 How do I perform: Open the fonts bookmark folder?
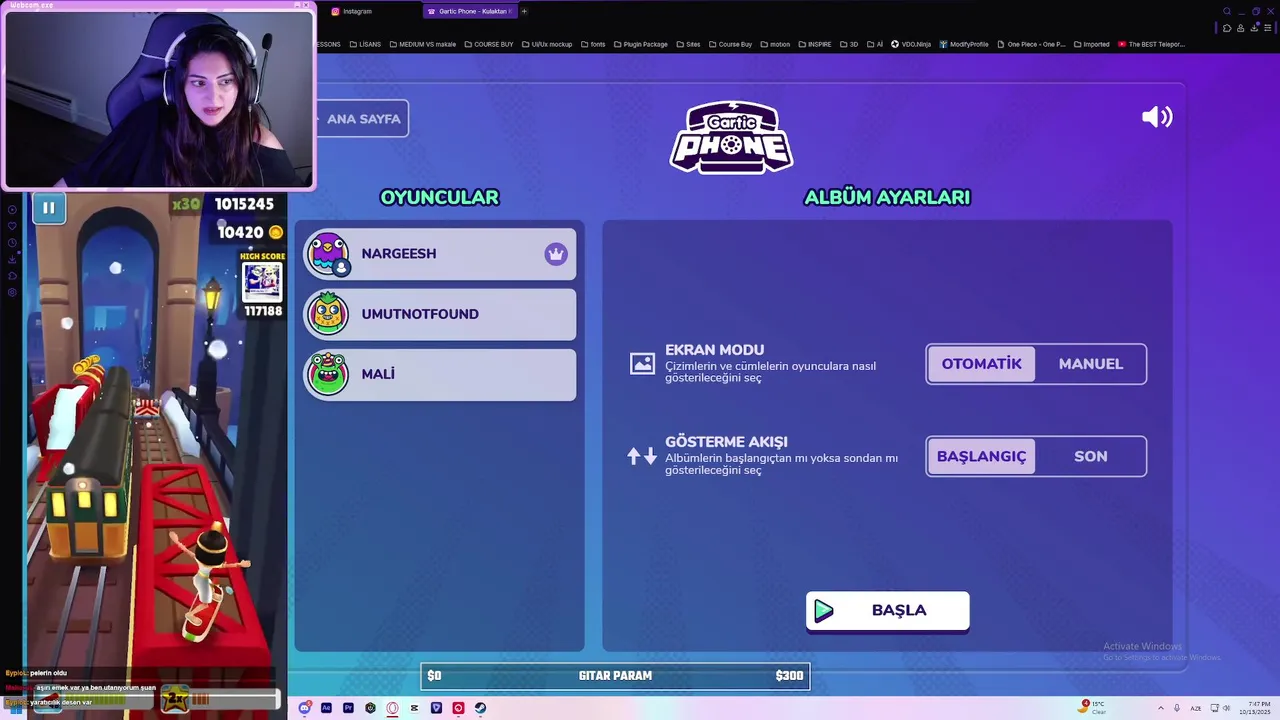(593, 44)
